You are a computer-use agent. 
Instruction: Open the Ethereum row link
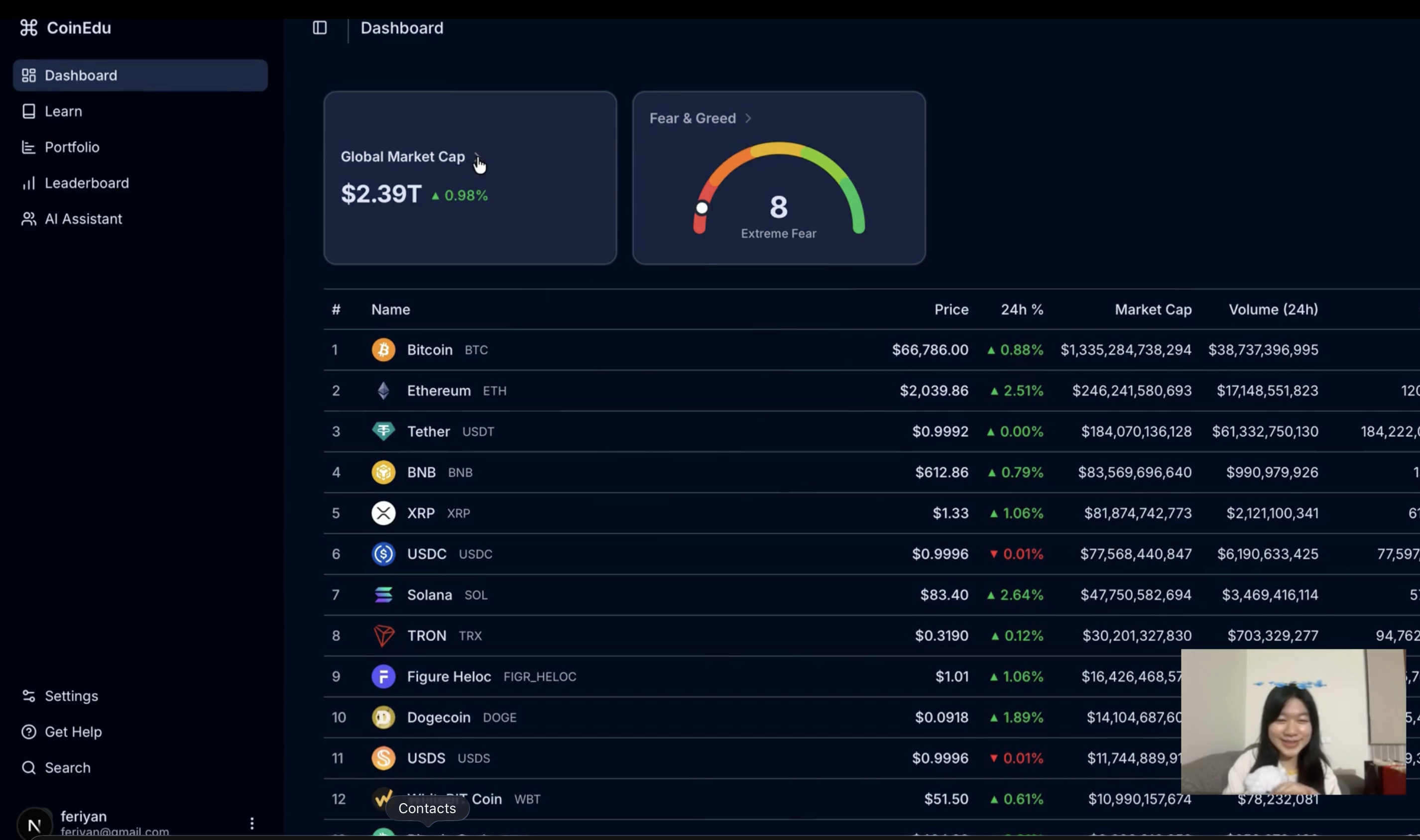pos(439,391)
